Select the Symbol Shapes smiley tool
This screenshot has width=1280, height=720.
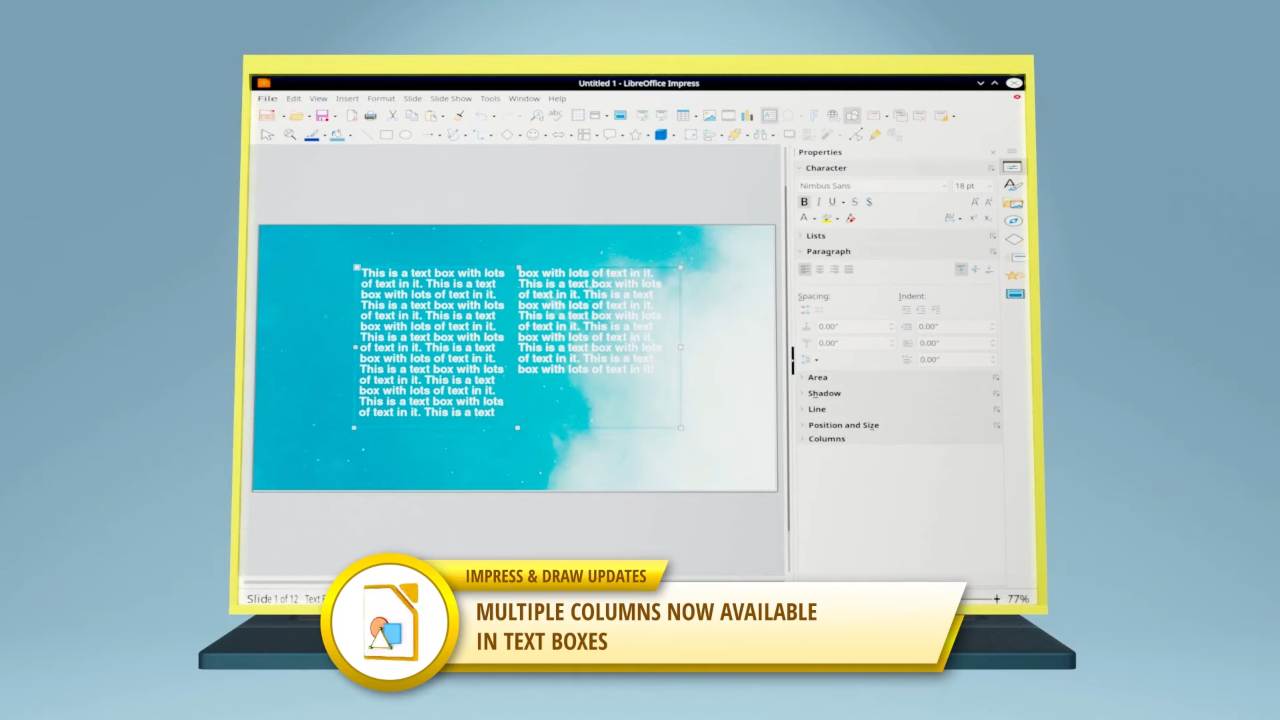click(x=533, y=135)
